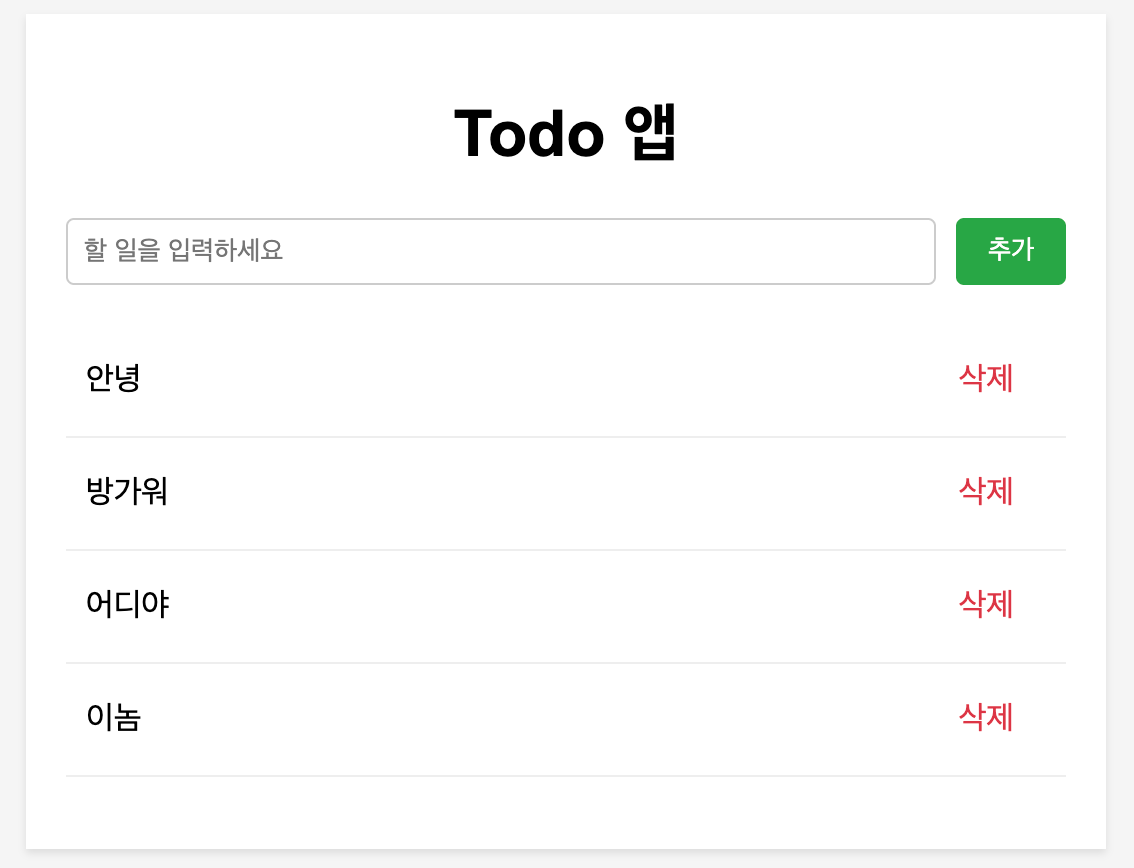Viewport: 1134px width, 868px height.
Task: Click the 어디야 todo label
Action: [127, 604]
